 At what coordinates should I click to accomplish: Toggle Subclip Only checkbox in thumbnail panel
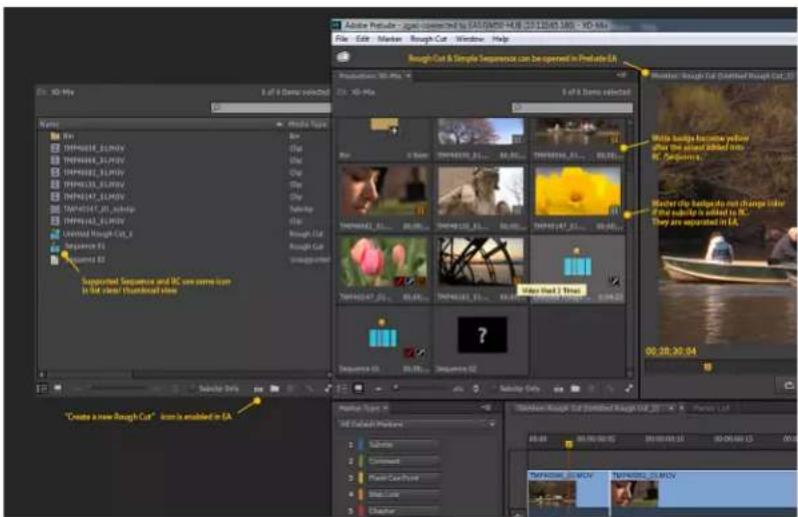coord(493,389)
